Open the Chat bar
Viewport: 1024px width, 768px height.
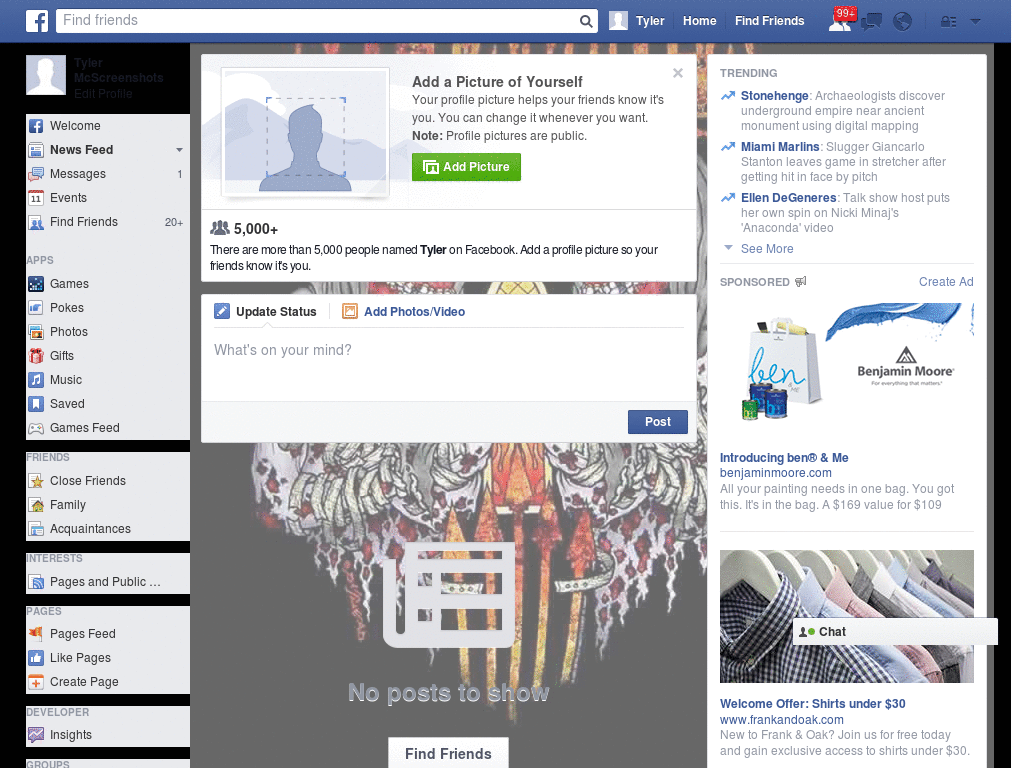click(x=895, y=632)
